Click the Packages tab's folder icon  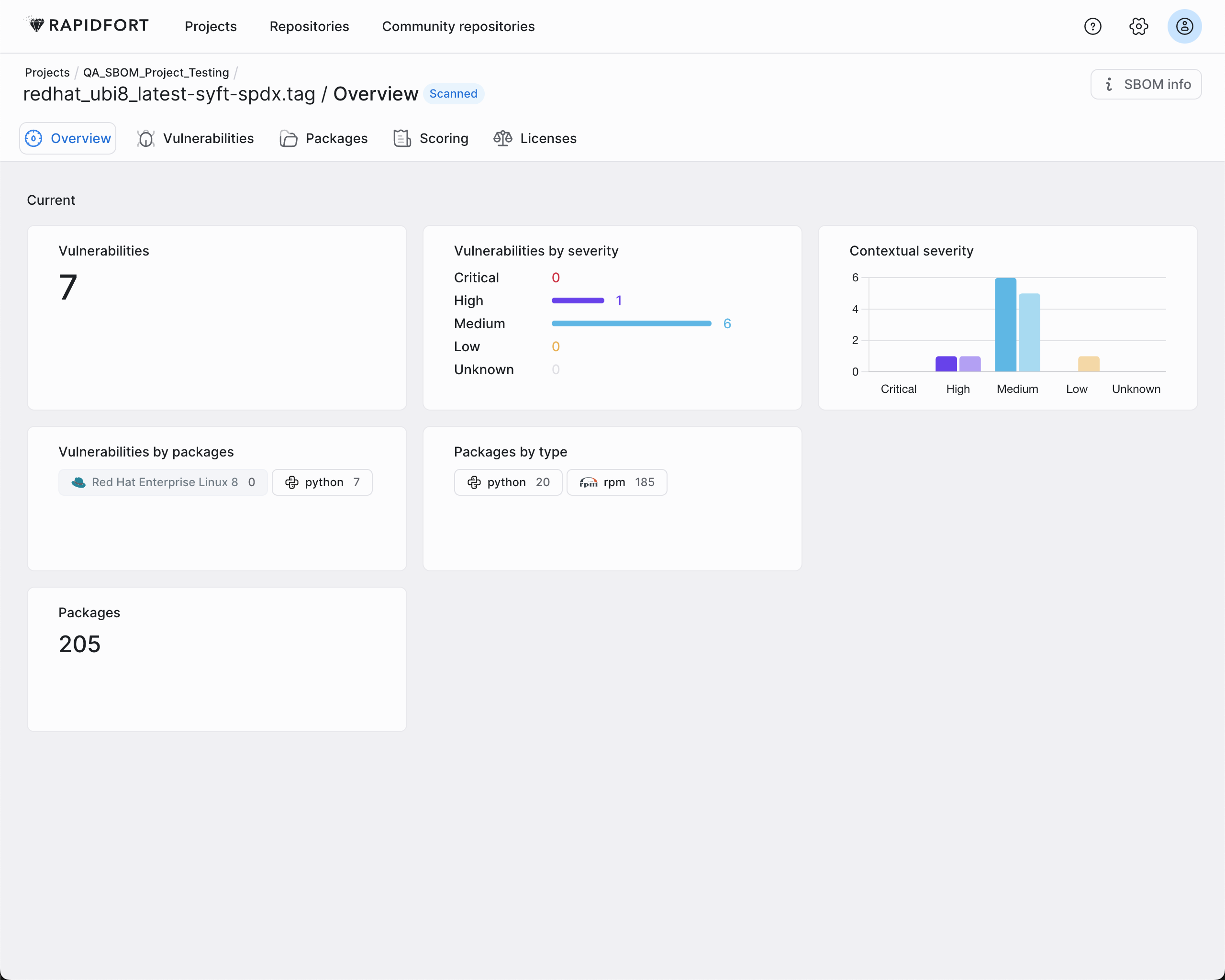[288, 138]
